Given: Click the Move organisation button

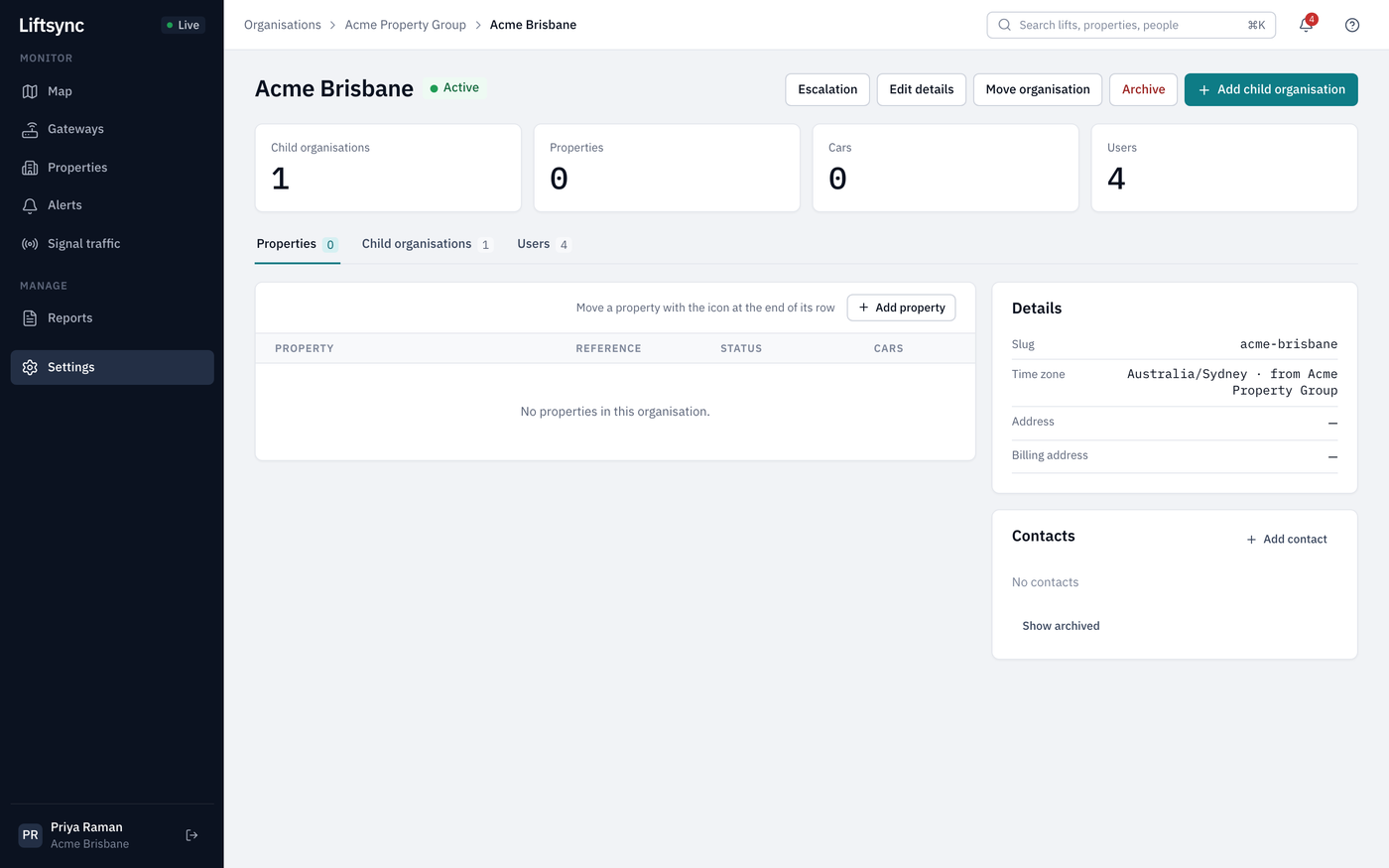Looking at the screenshot, I should coord(1038,89).
